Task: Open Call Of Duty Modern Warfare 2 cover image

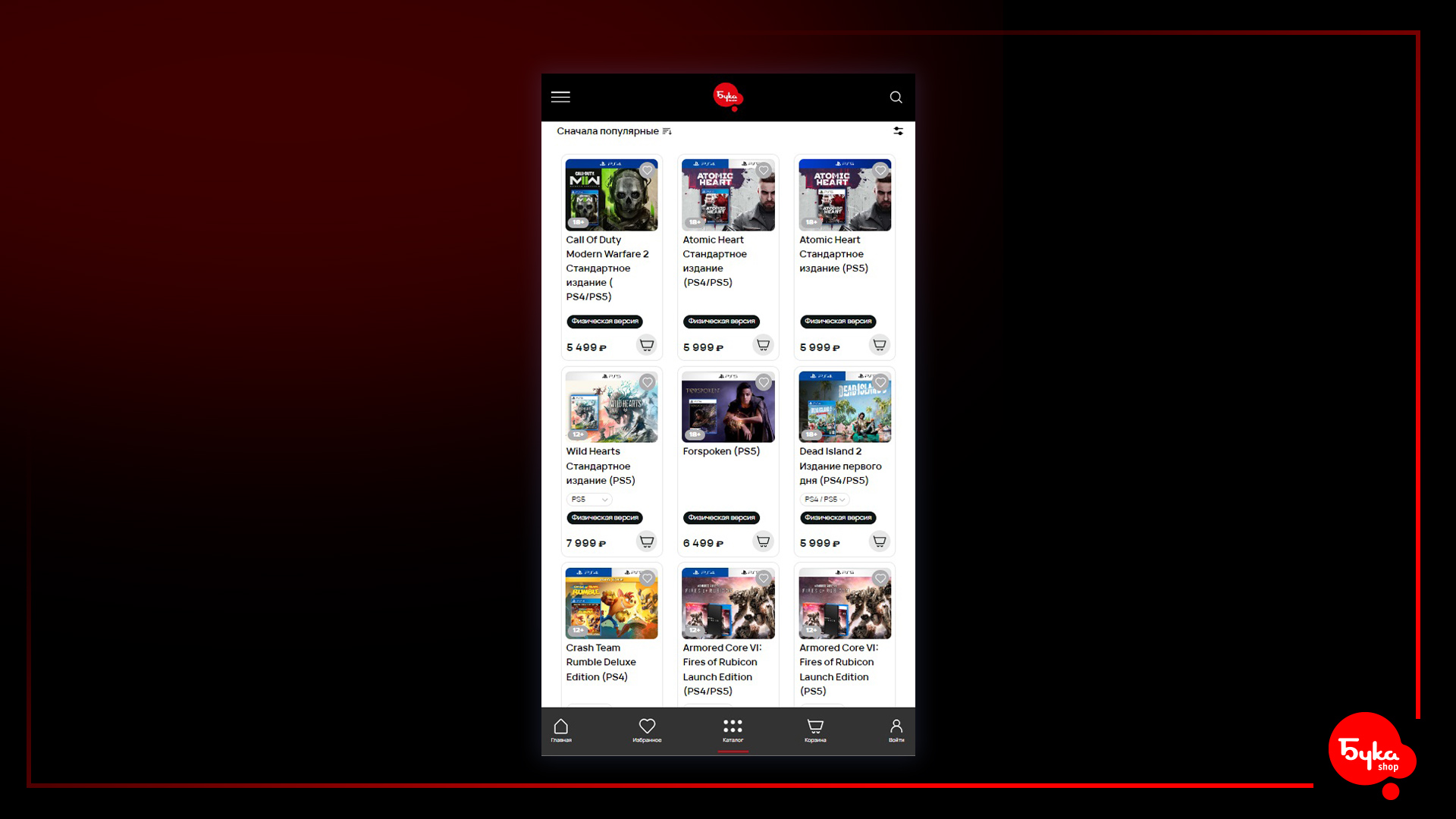Action: pos(611,195)
